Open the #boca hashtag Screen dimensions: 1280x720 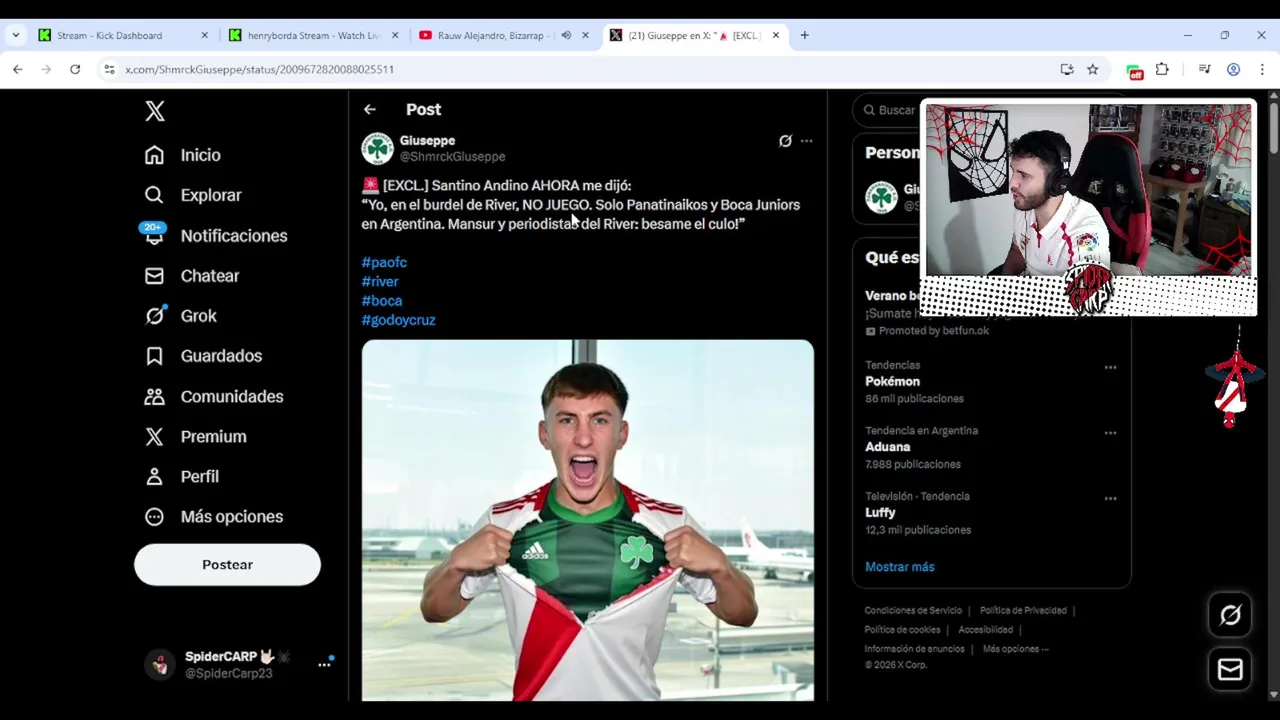tap(382, 301)
